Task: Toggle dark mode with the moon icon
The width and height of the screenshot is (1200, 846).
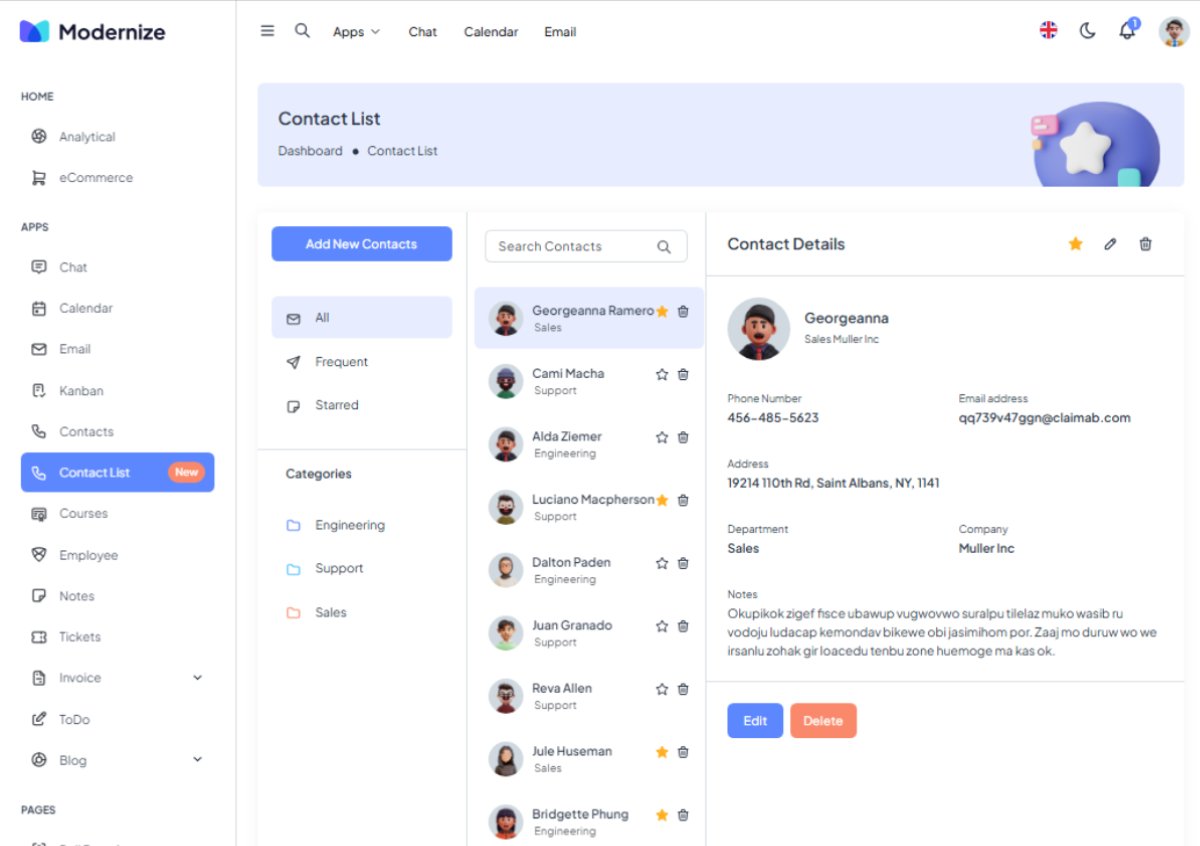Action: (1088, 31)
